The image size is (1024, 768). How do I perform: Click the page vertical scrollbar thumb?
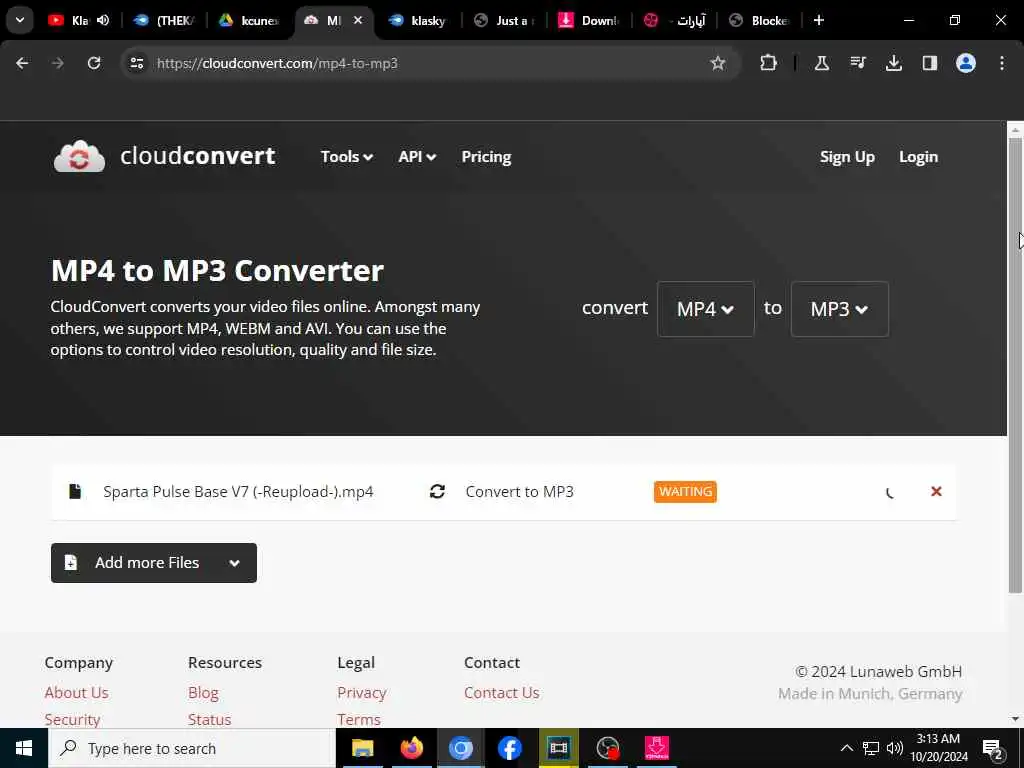(x=1015, y=366)
